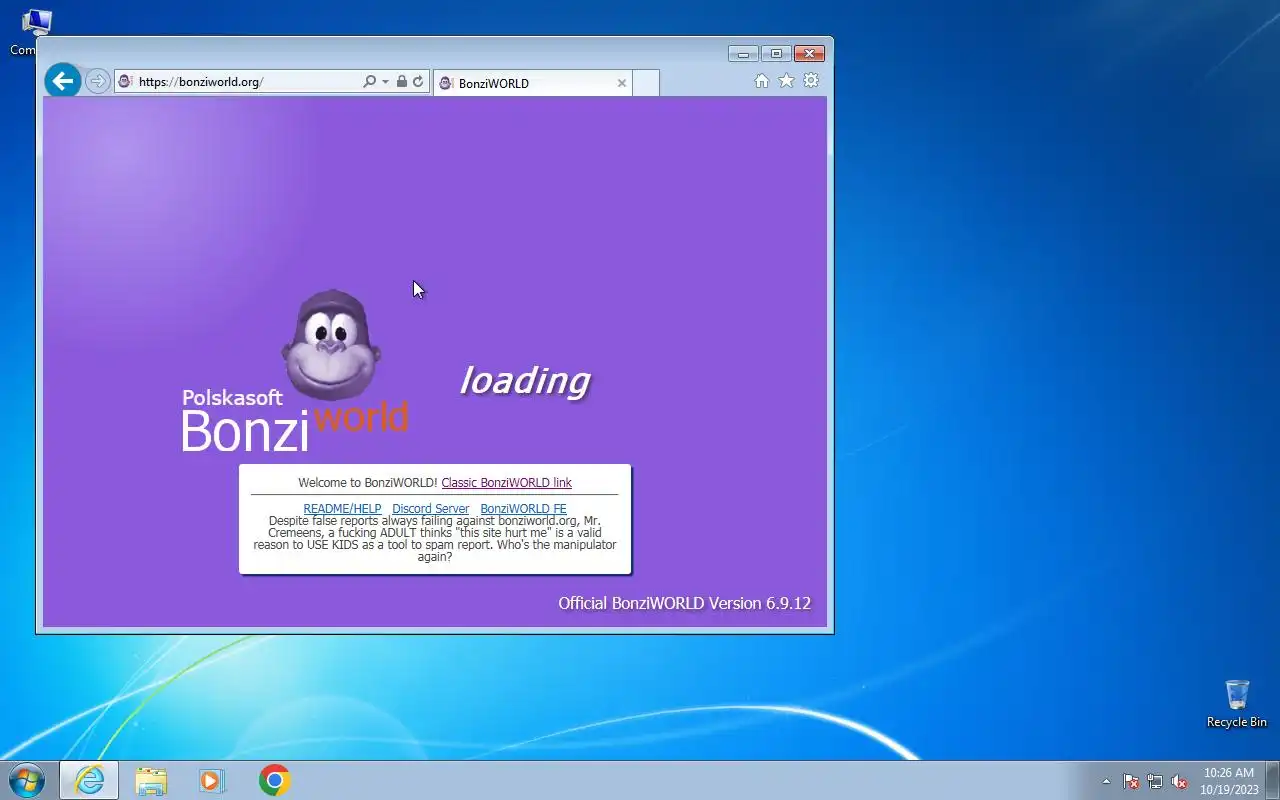
Task: Launch Windows Media Player from taskbar
Action: [212, 780]
